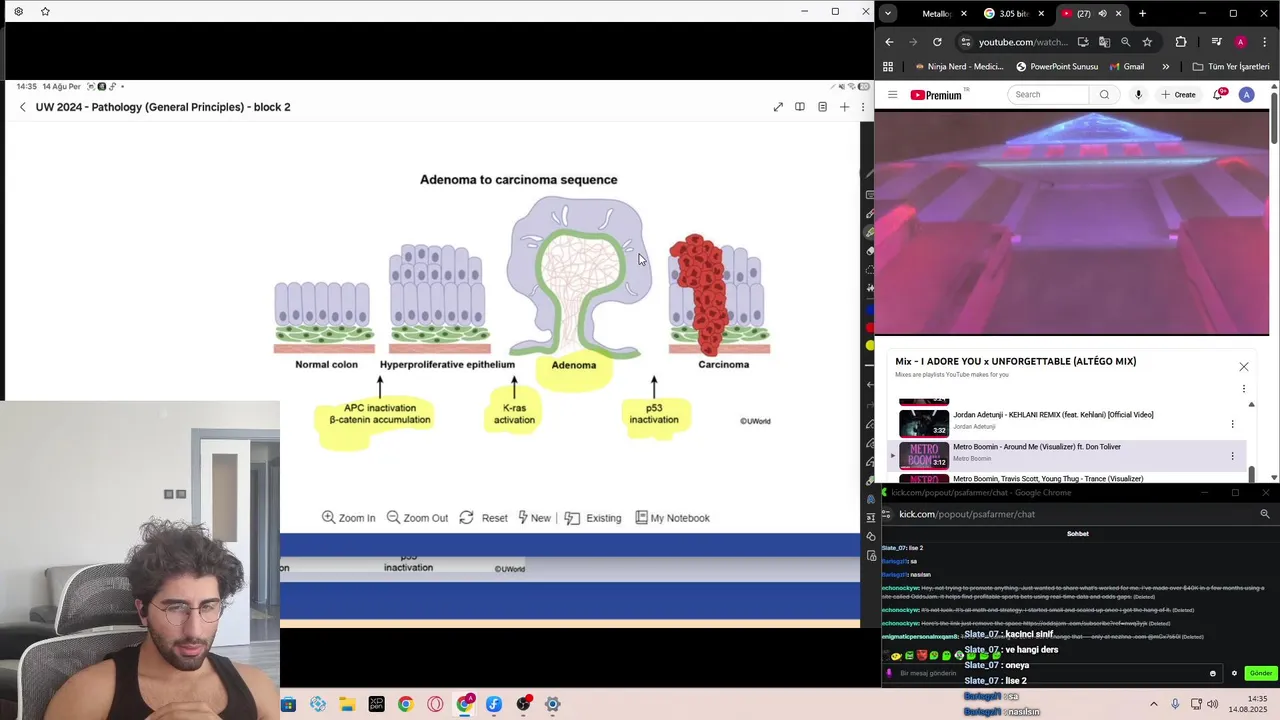Open chat settings gear next to Gönder

[1234, 673]
